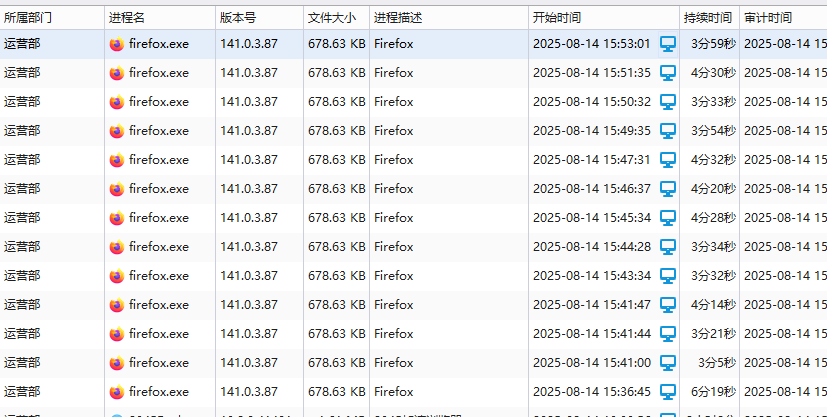Image resolution: width=827 pixels, height=417 pixels.
Task: Click Firefox icon in the 15:51:35 row
Action: click(x=117, y=73)
